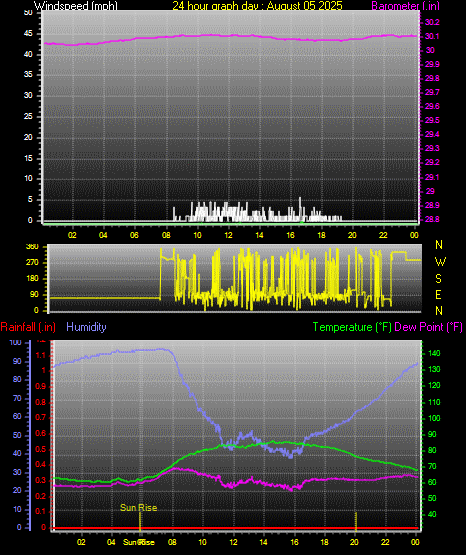Image resolution: width=466 pixels, height=555 pixels.
Task: Select the 40 label on temperature axis
Action: click(432, 514)
